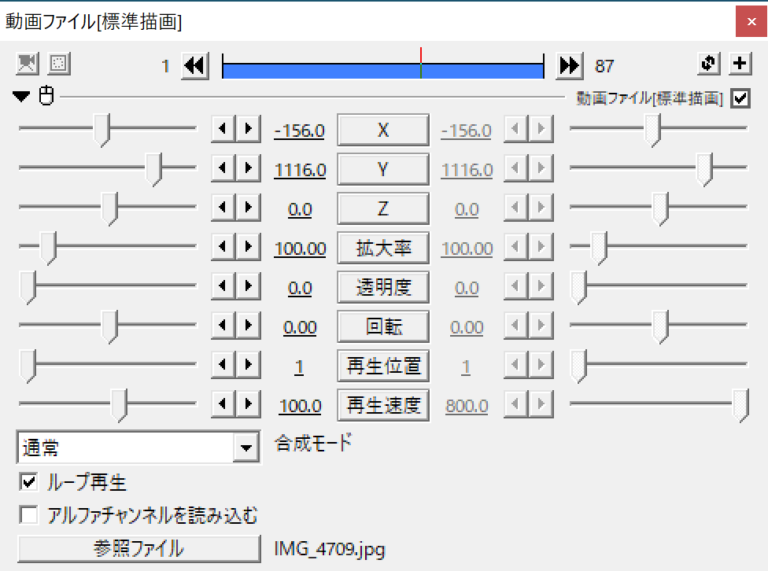Collapse the settings with the black triangle

tap(22, 98)
